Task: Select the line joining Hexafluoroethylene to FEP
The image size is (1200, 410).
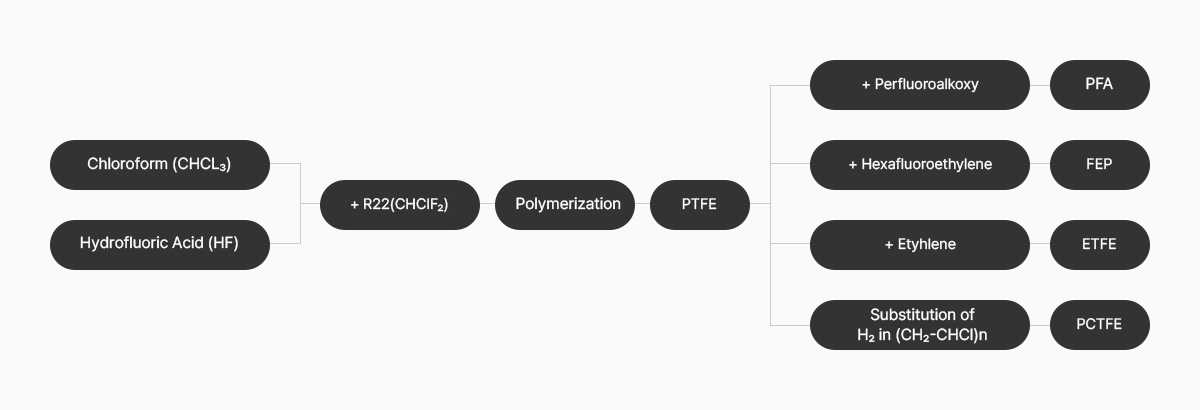Action: click(1040, 165)
